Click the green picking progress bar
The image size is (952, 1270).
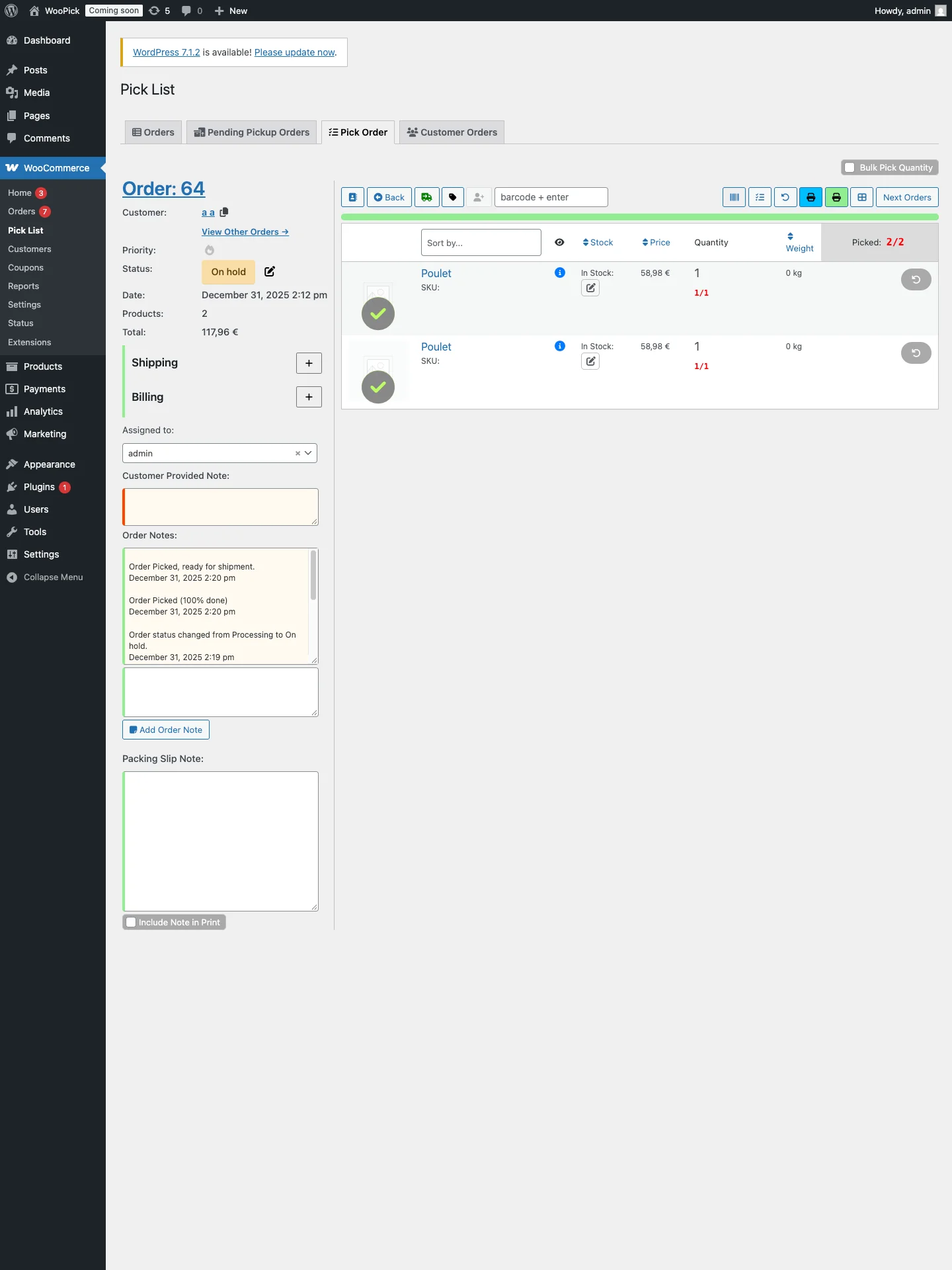(640, 217)
